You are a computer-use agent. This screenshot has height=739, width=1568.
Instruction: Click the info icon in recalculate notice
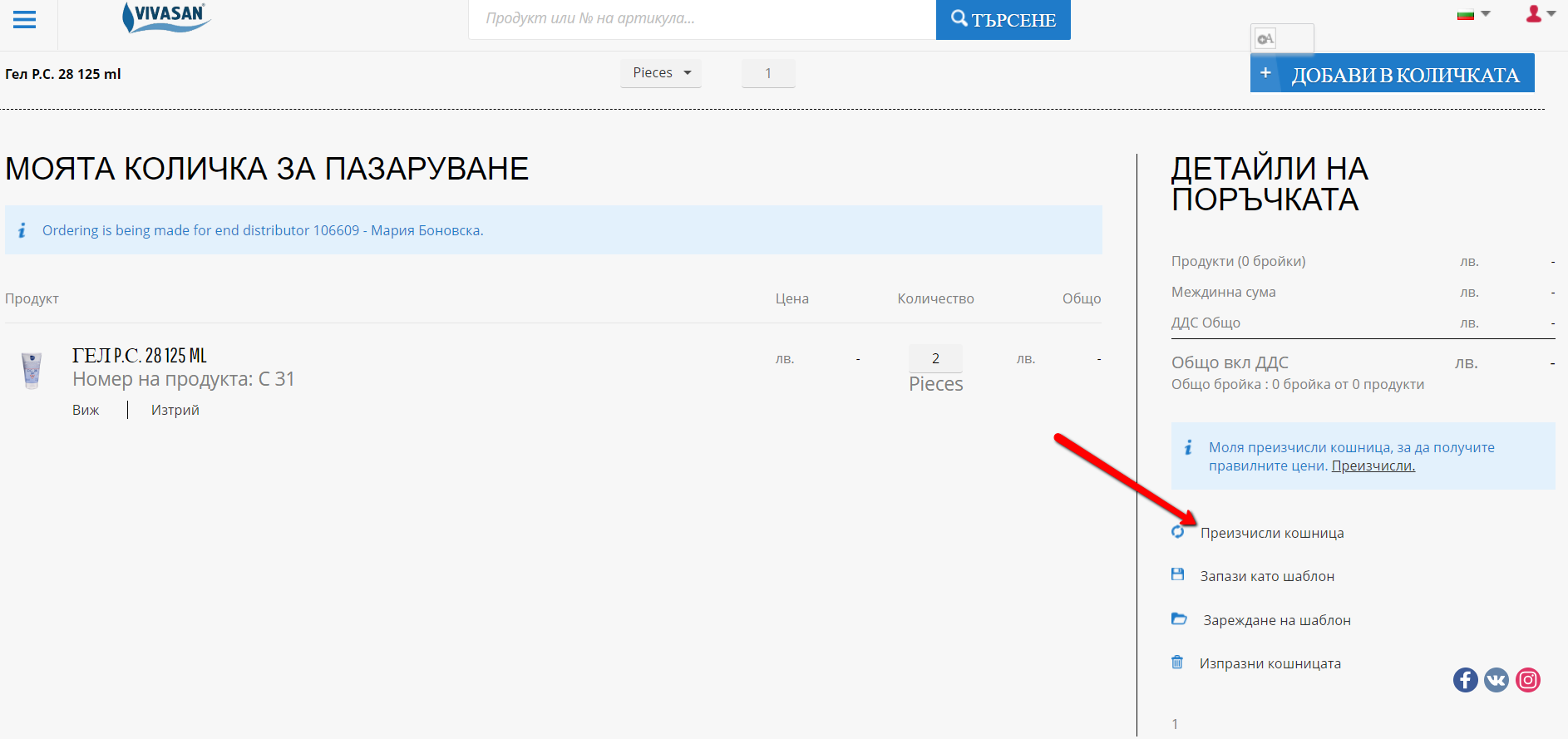coord(1189,447)
